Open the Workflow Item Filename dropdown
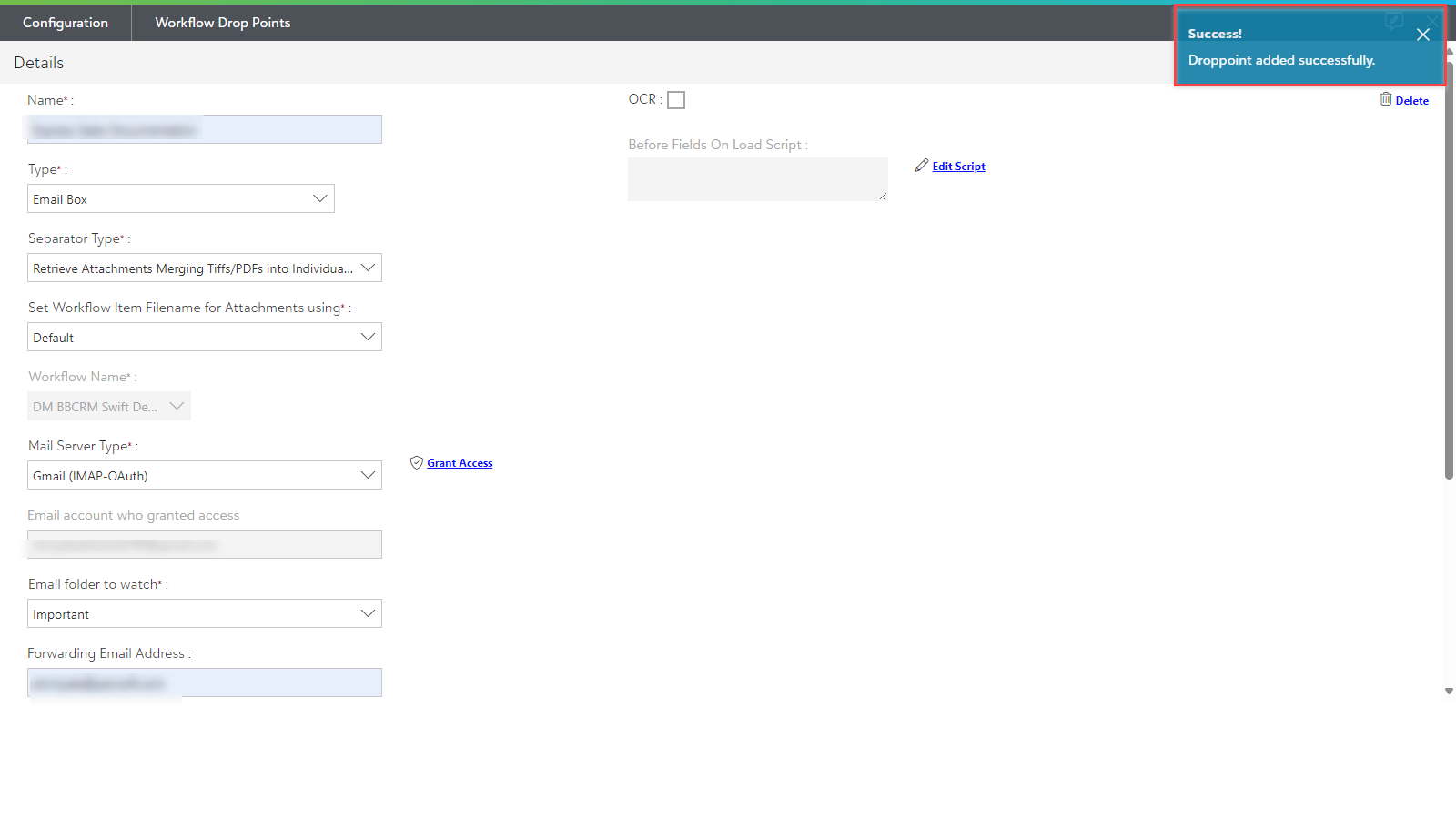 tap(205, 337)
